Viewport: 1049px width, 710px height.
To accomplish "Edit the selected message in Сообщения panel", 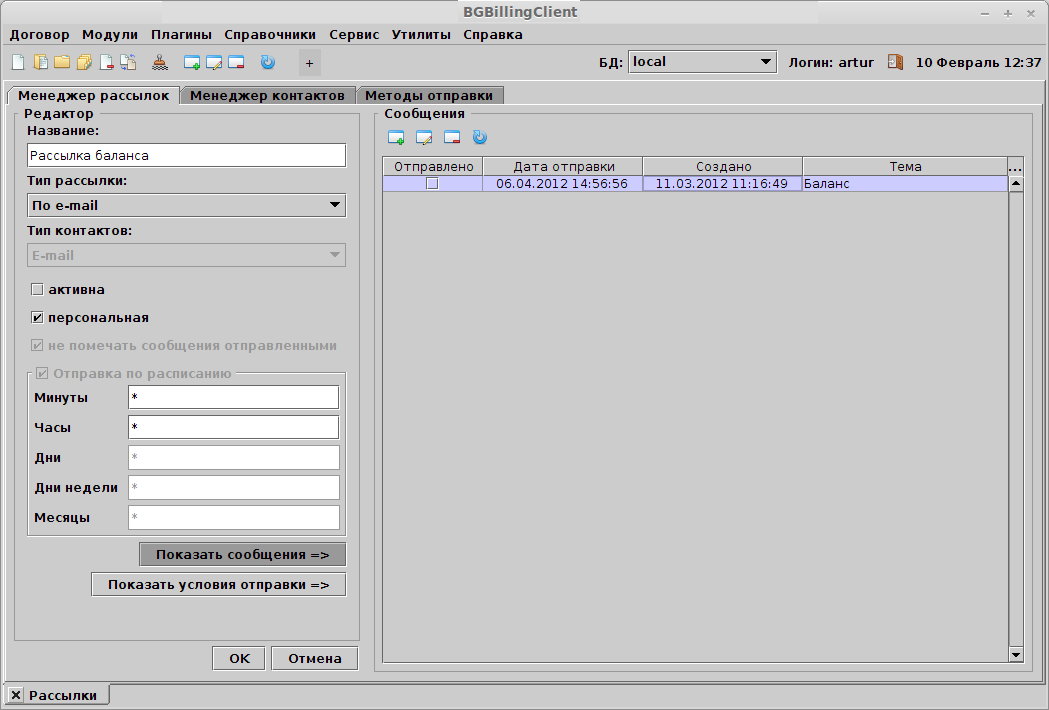I will click(424, 137).
